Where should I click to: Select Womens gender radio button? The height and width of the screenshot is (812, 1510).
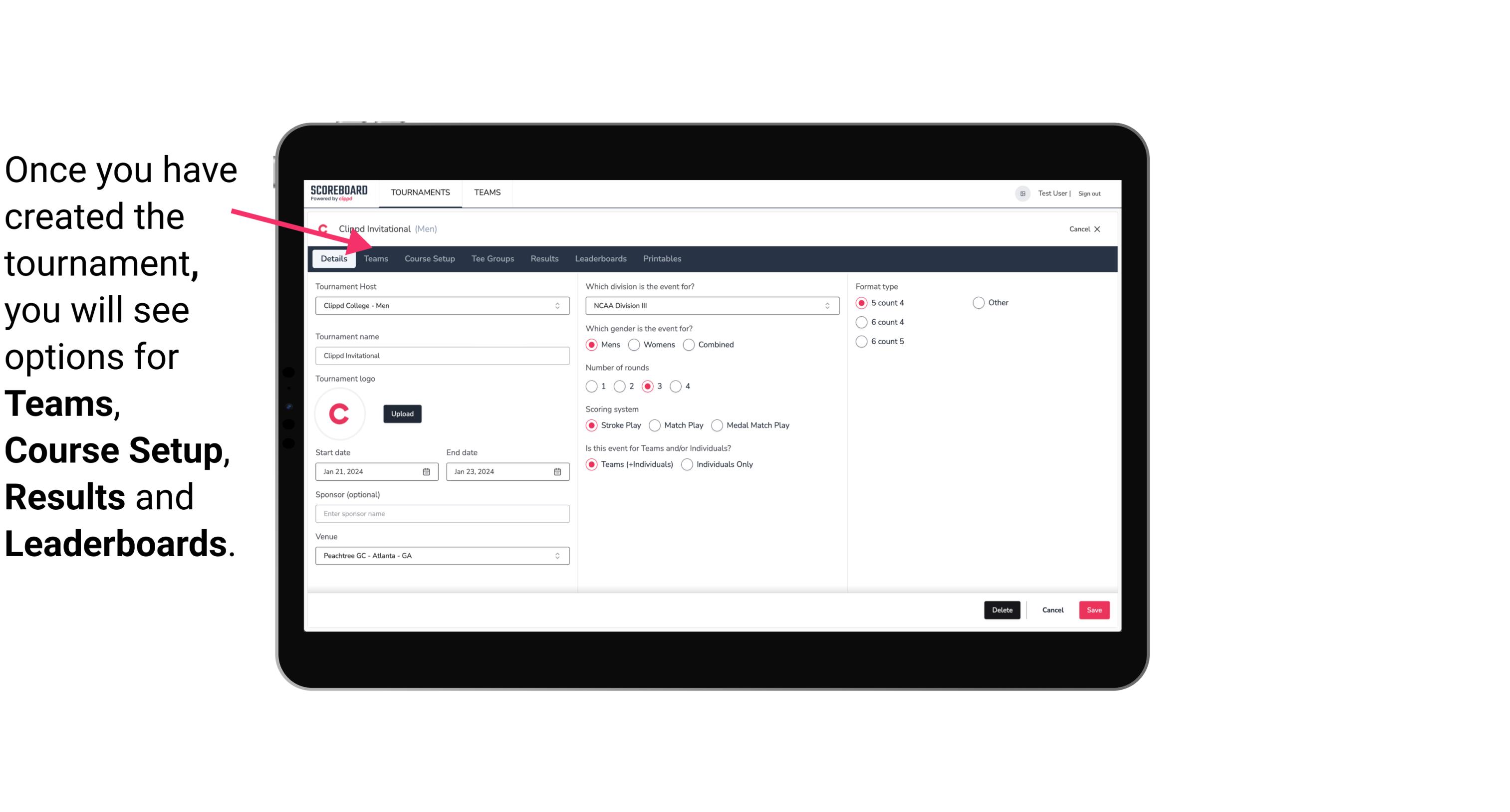pyautogui.click(x=635, y=344)
